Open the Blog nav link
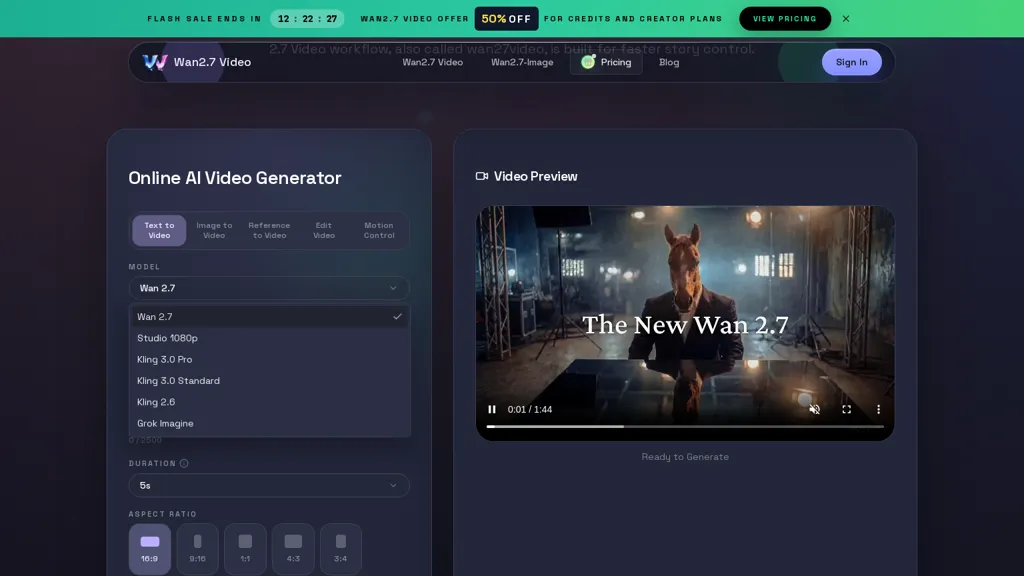The width and height of the screenshot is (1024, 576). tap(669, 62)
